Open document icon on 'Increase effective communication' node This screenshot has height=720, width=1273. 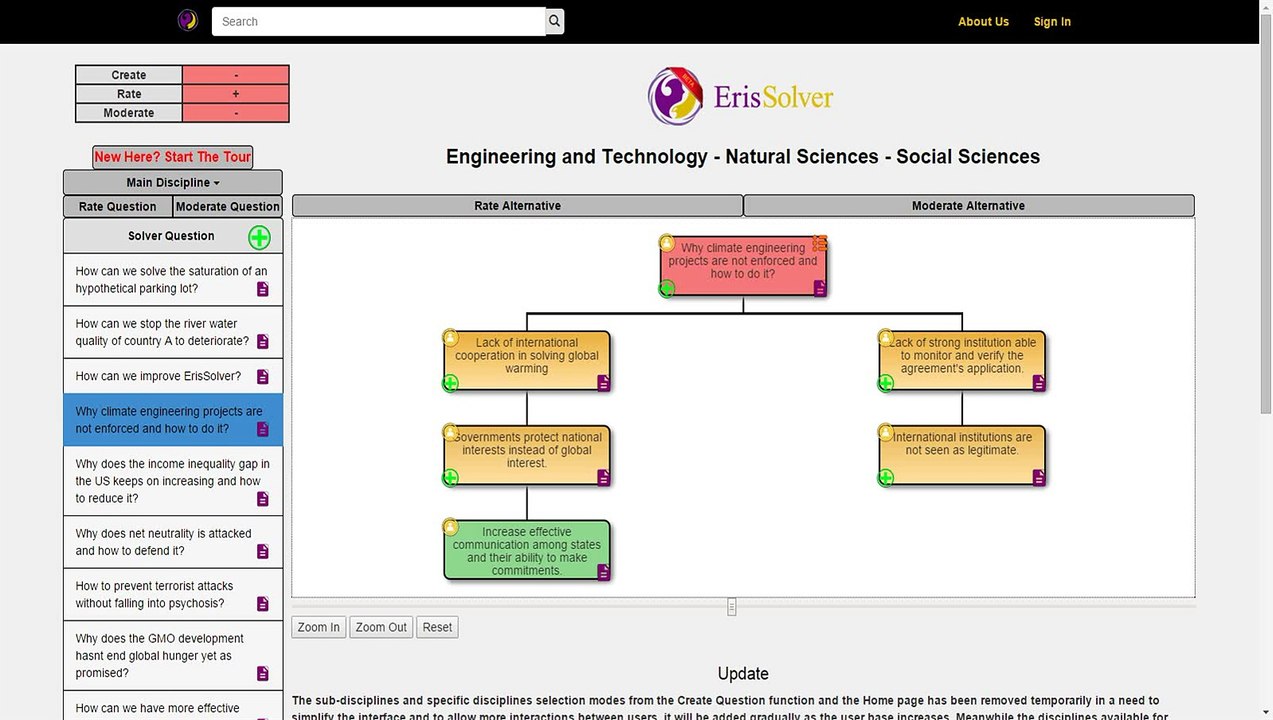tap(604, 572)
